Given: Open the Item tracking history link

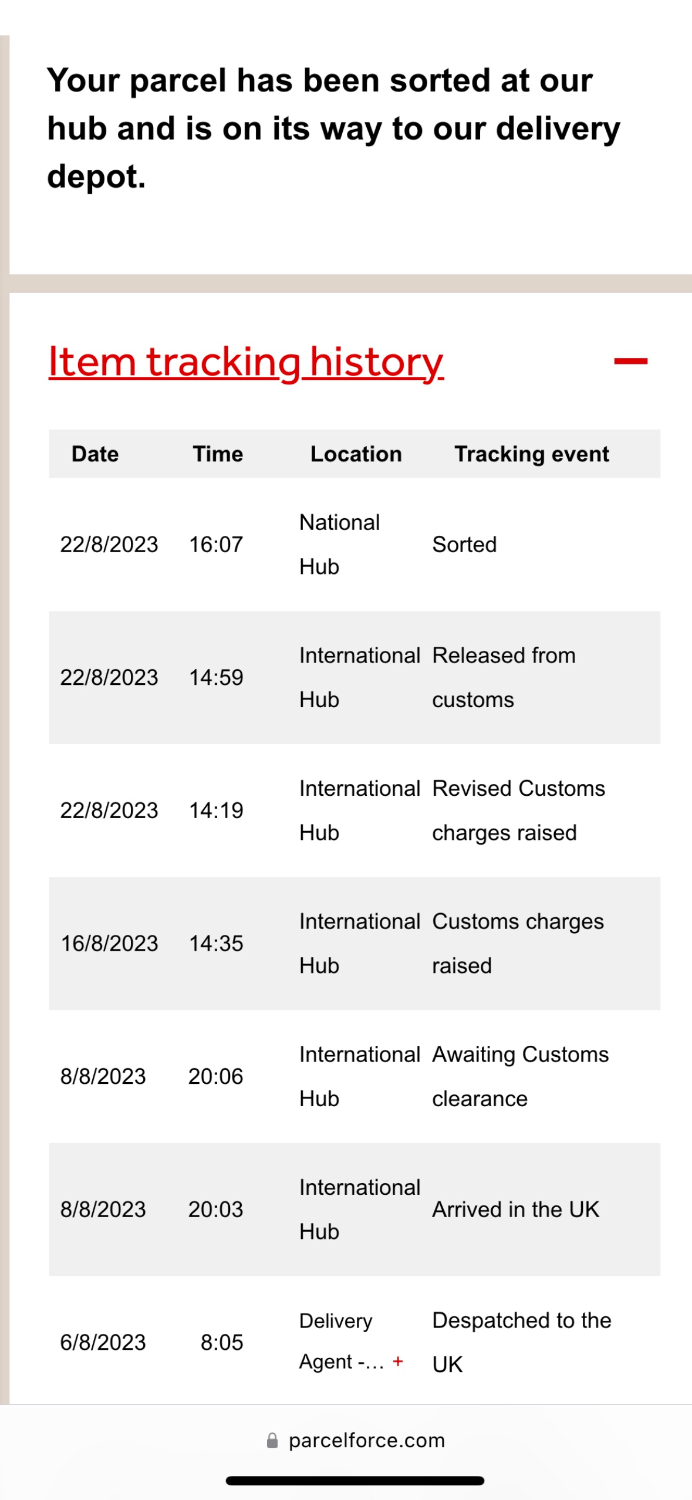Looking at the screenshot, I should tap(245, 361).
